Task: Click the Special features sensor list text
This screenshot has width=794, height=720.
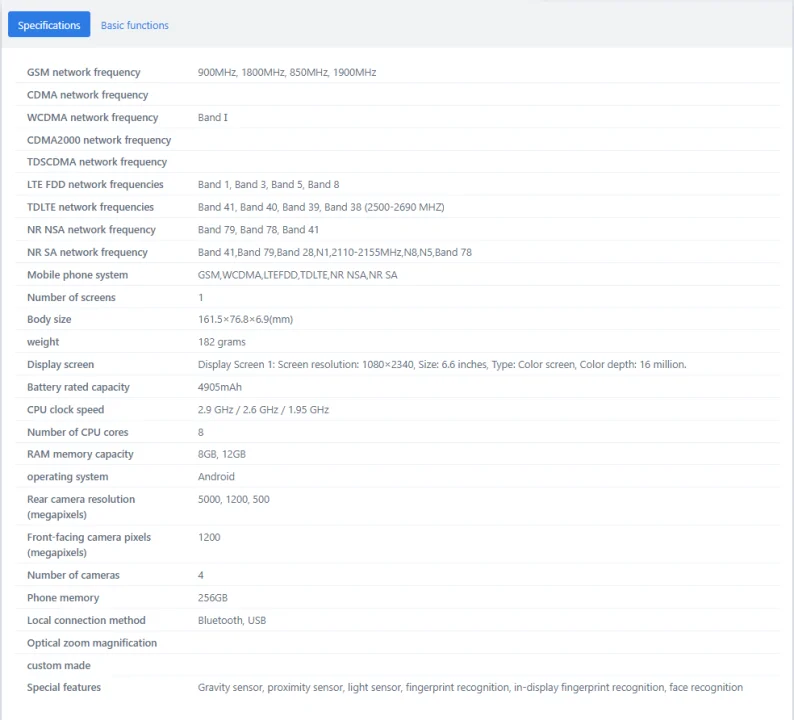Action: pyautogui.click(x=470, y=687)
